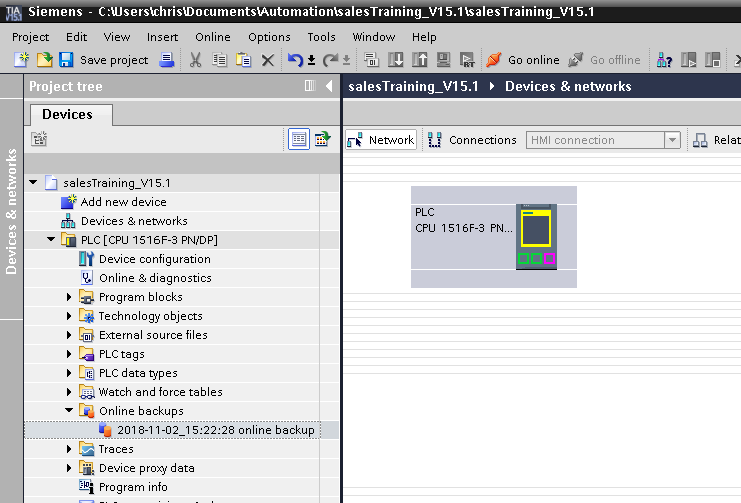Open the Project menu

coord(30,37)
